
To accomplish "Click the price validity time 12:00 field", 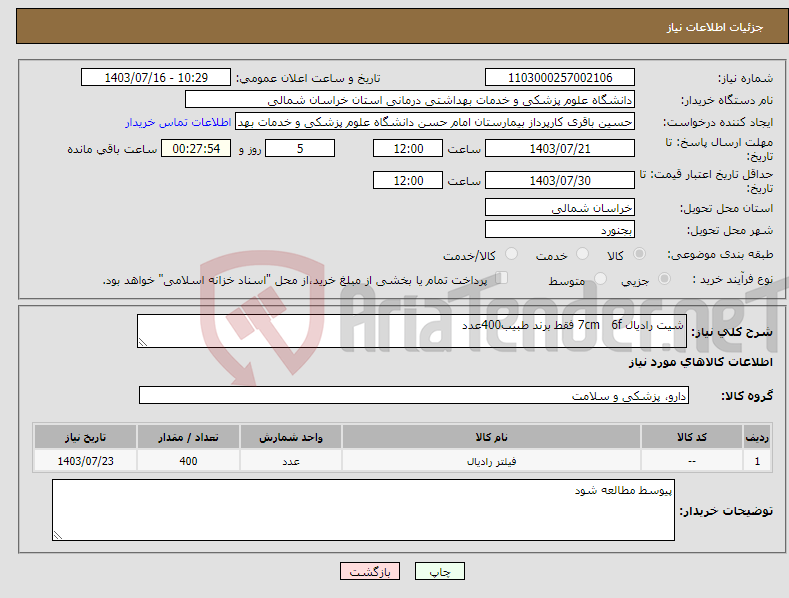I will 408,180.
